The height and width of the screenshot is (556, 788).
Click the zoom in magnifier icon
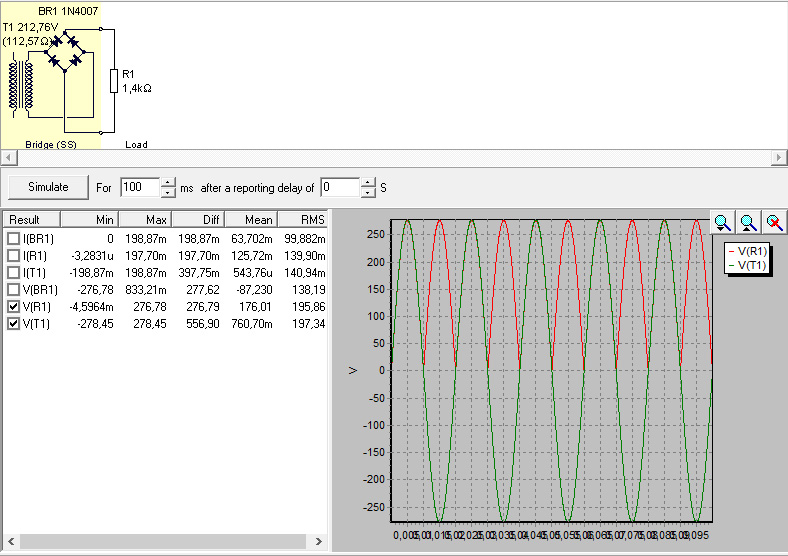click(722, 223)
